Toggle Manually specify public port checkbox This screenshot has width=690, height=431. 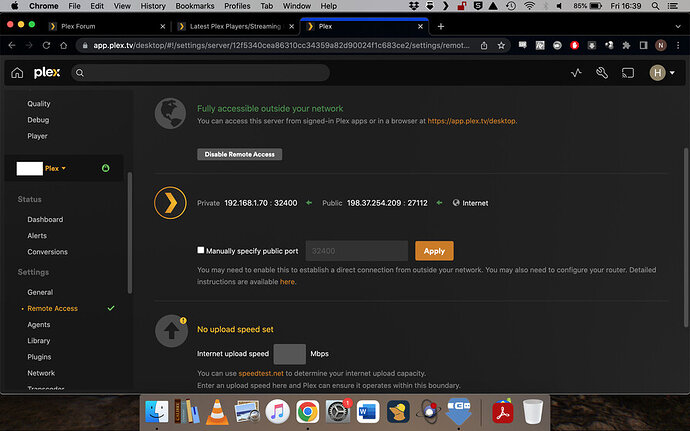pos(201,250)
